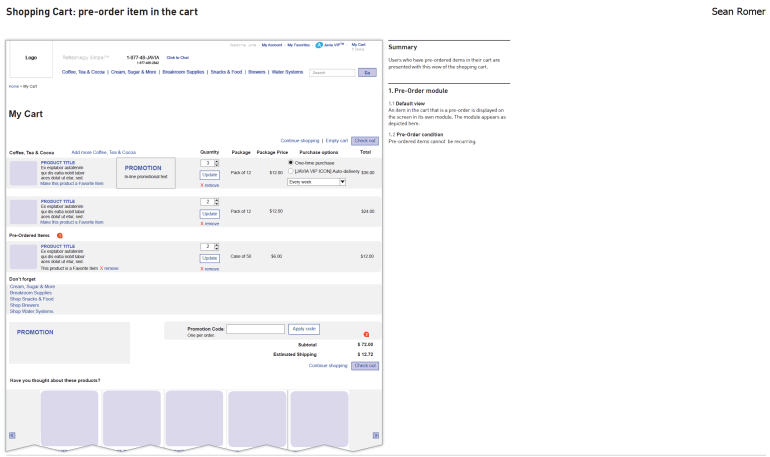The image size is (770, 457).
Task: Select the One-time purchase radio option
Action: pos(291,162)
